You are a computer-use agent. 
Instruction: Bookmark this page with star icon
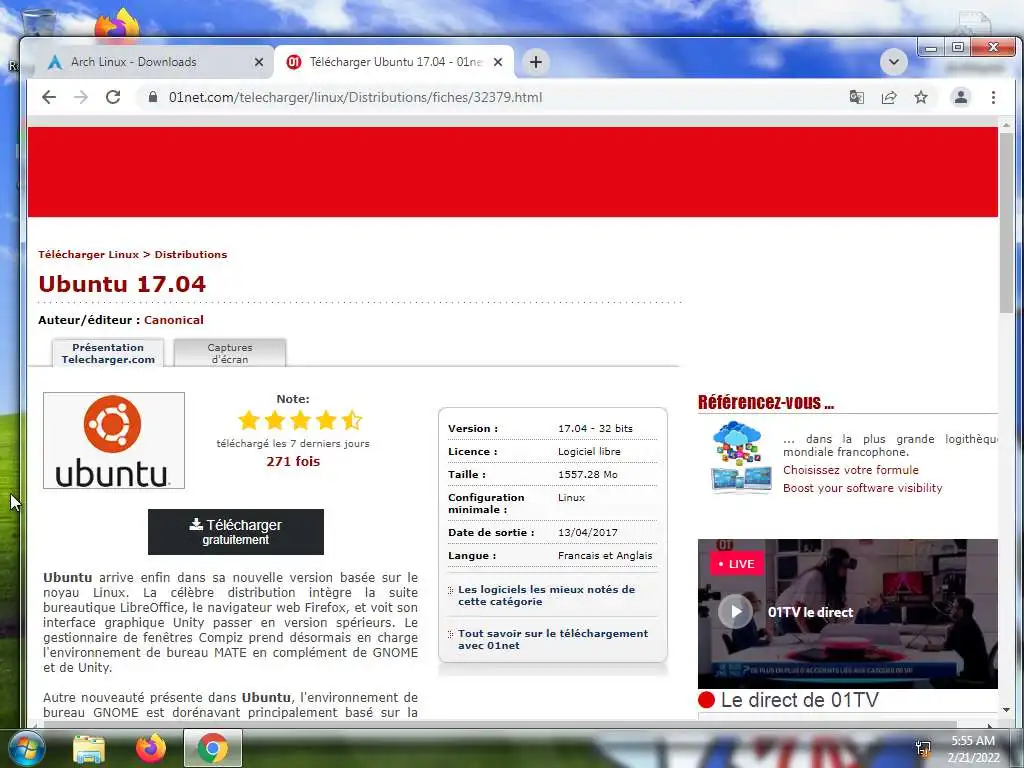[x=921, y=97]
